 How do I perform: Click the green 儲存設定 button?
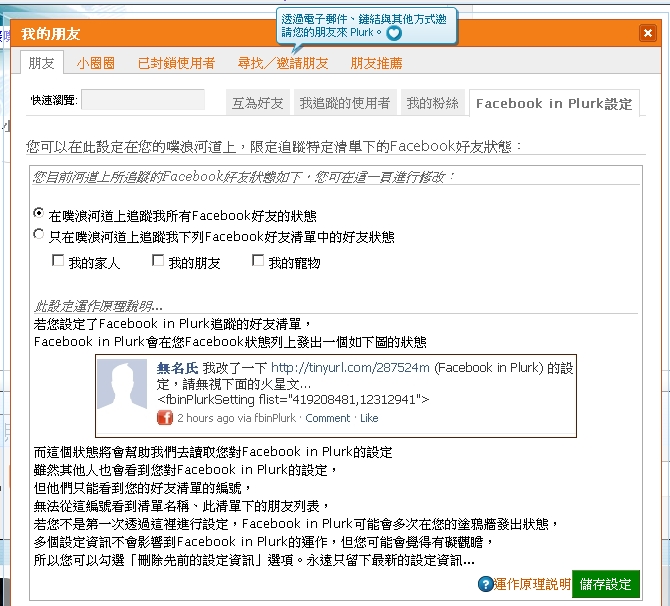click(605, 584)
